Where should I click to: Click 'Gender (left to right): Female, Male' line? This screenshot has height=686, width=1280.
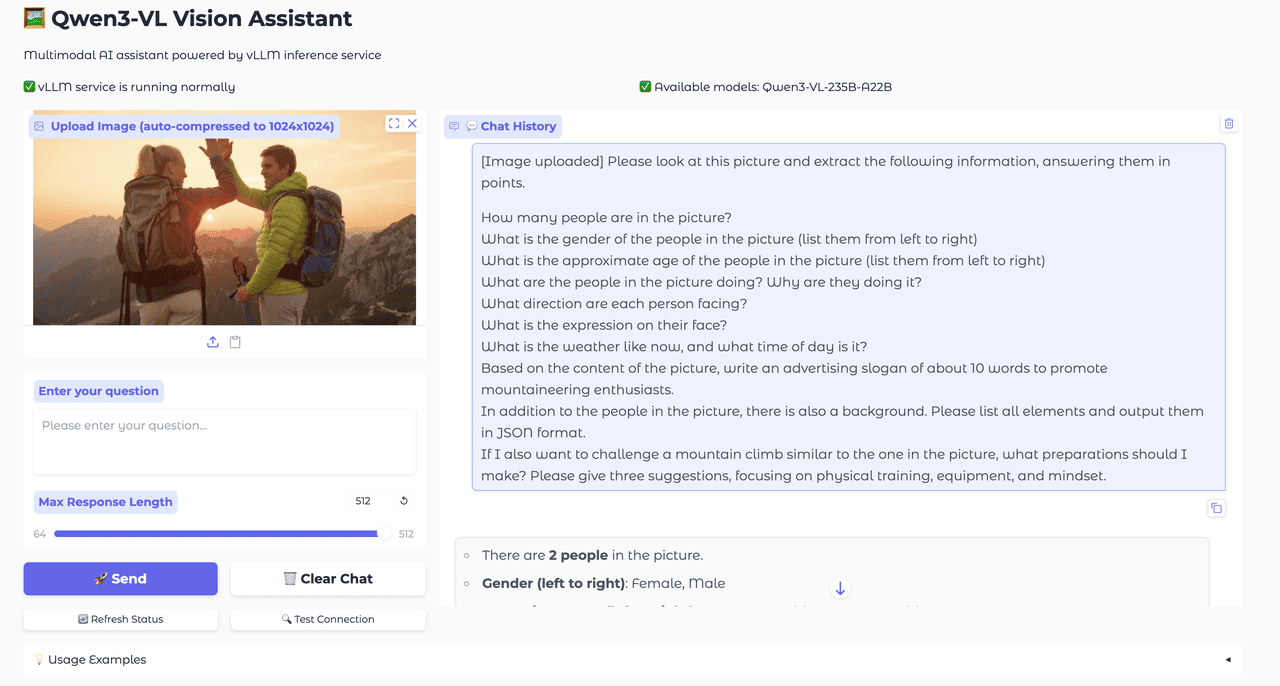[x=604, y=583]
